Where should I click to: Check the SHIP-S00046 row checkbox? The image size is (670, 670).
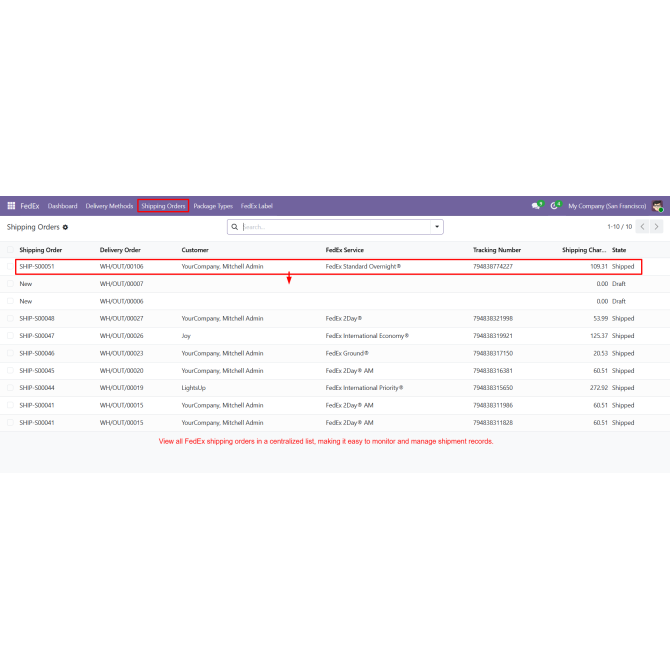pos(10,353)
